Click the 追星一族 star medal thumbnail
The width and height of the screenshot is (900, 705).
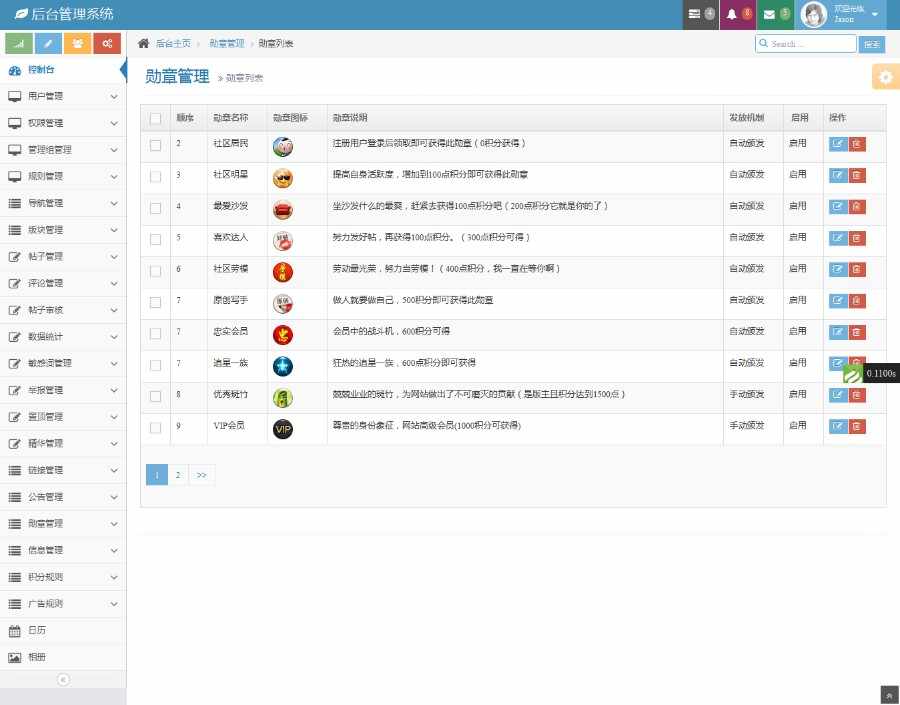(x=283, y=366)
